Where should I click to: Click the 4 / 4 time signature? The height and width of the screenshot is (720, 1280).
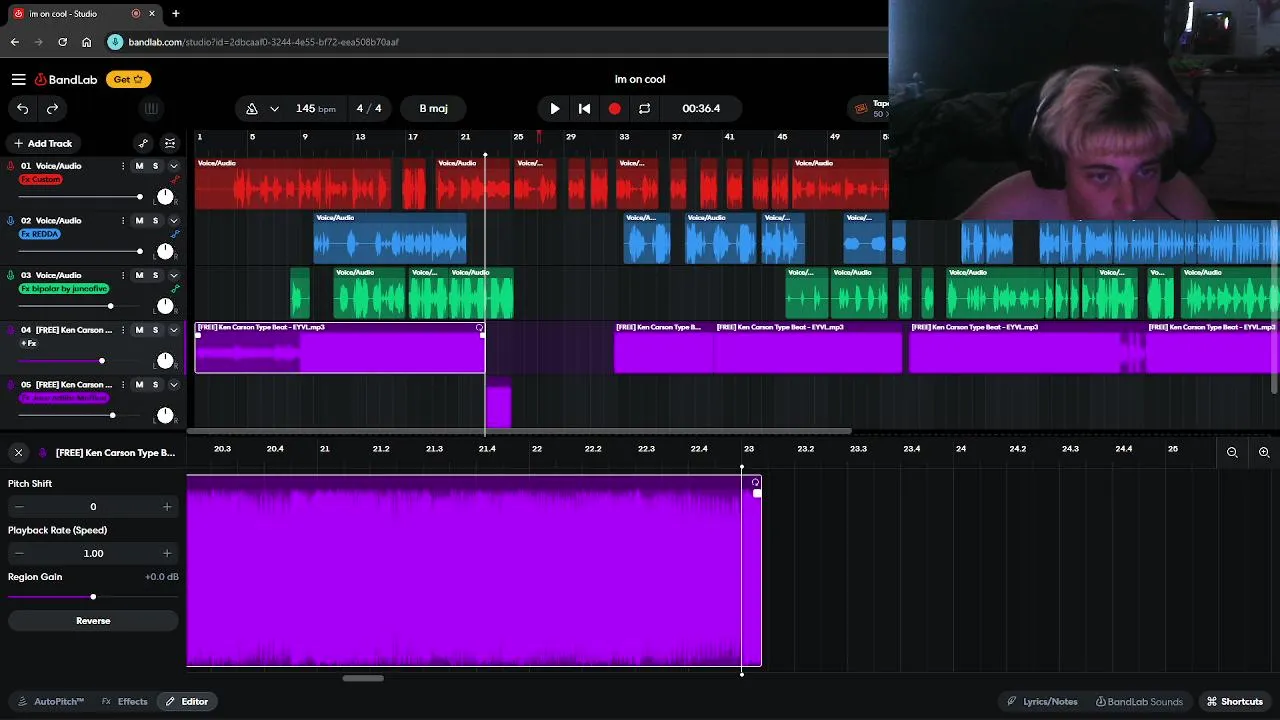369,108
